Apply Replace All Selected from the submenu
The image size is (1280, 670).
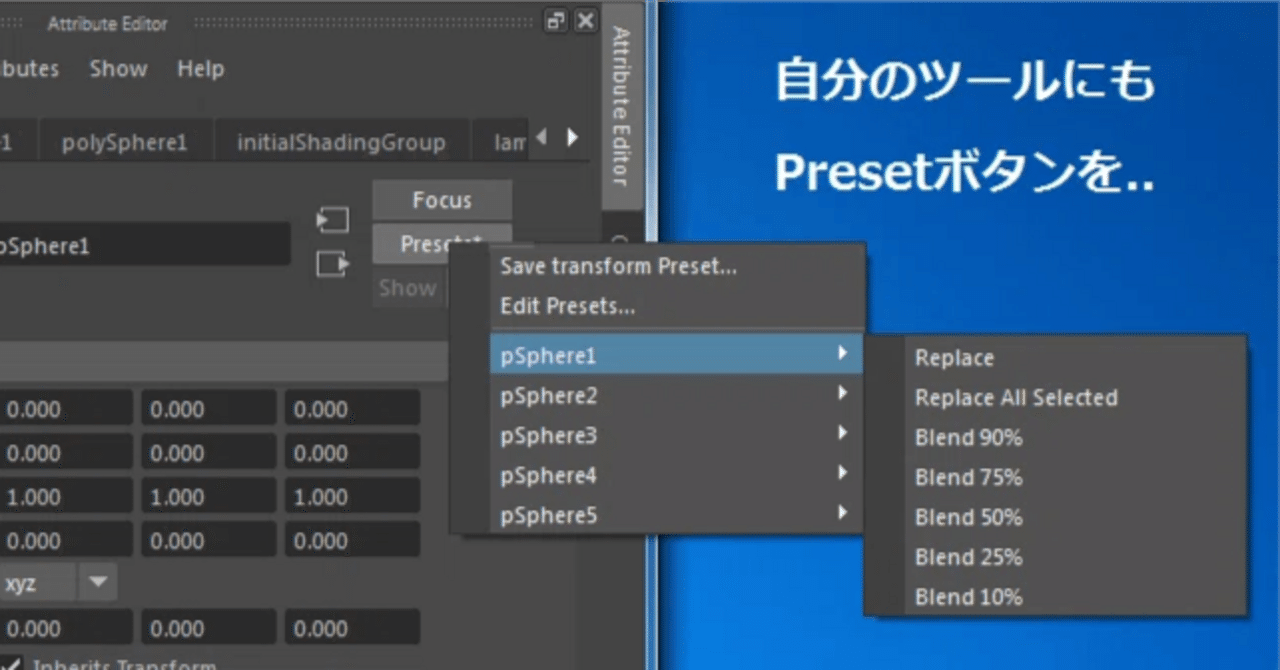click(1016, 397)
